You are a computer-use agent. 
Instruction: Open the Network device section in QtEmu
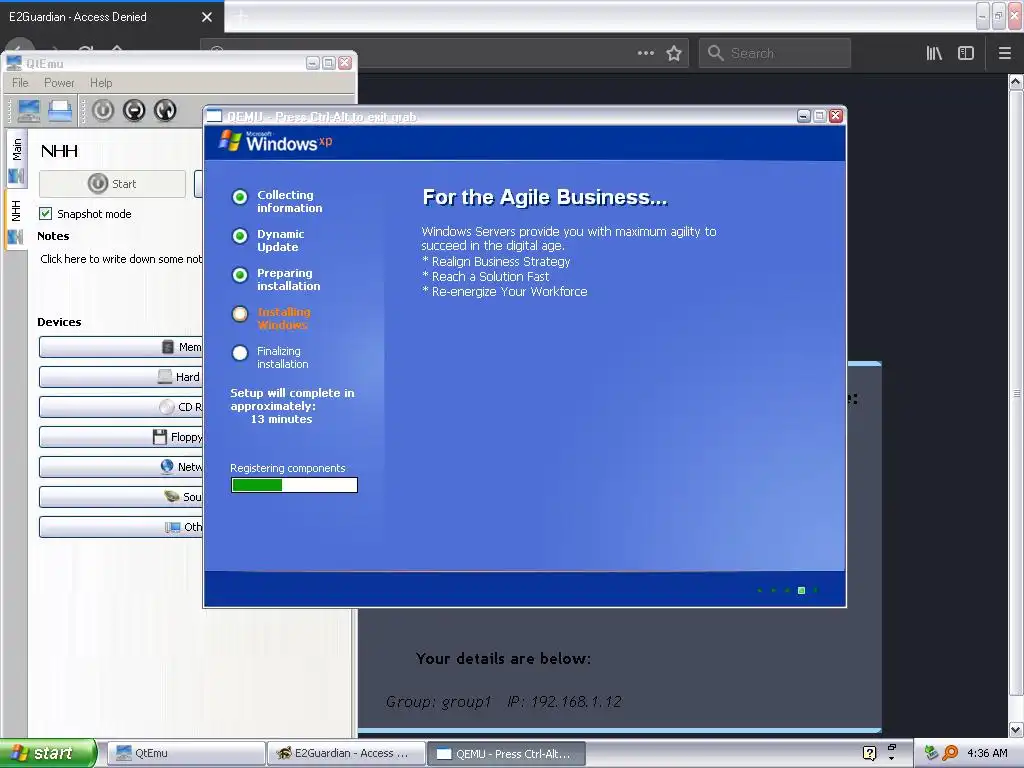coord(121,467)
